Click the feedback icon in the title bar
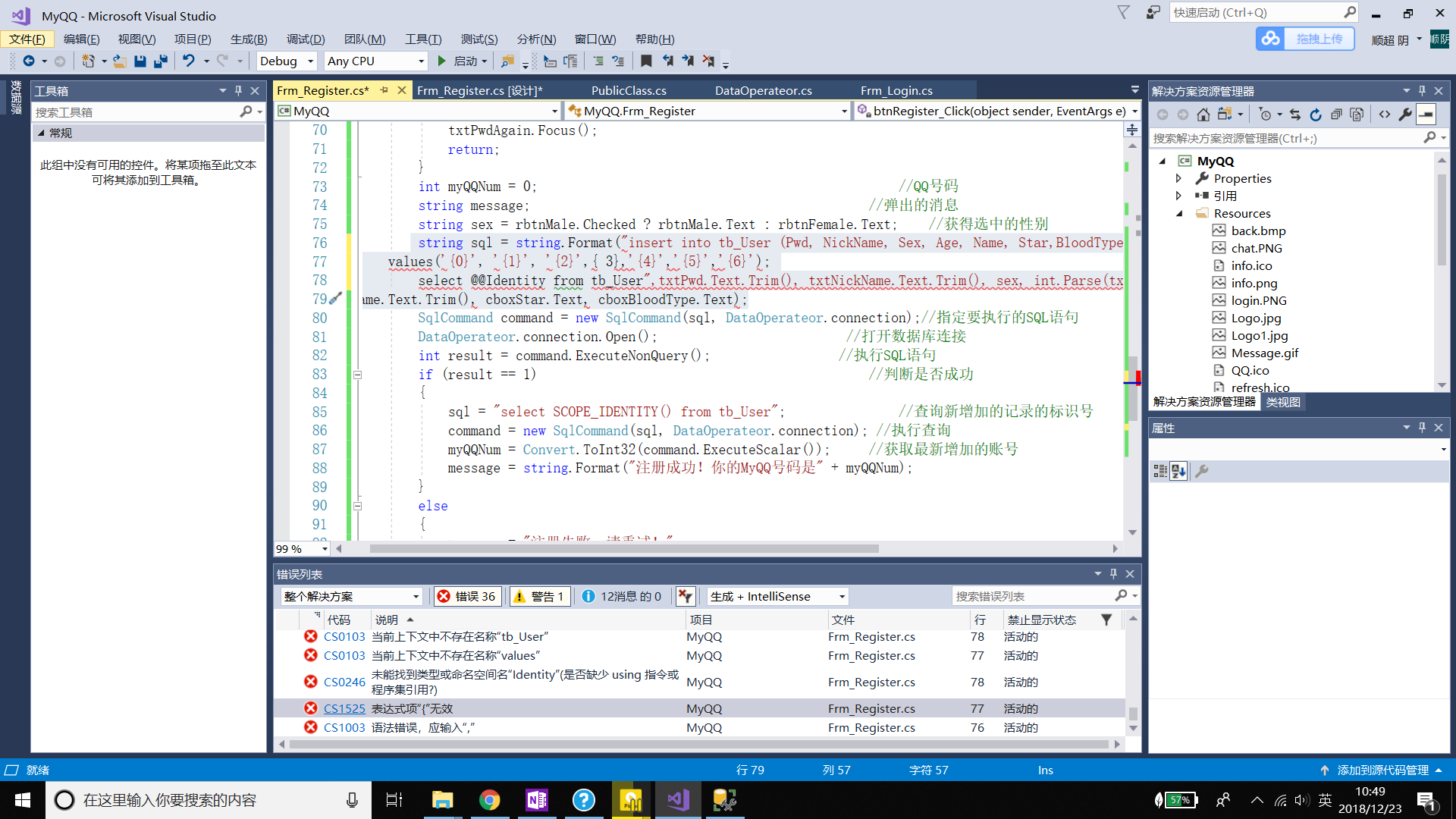This screenshot has width=1456, height=819. click(x=1153, y=13)
